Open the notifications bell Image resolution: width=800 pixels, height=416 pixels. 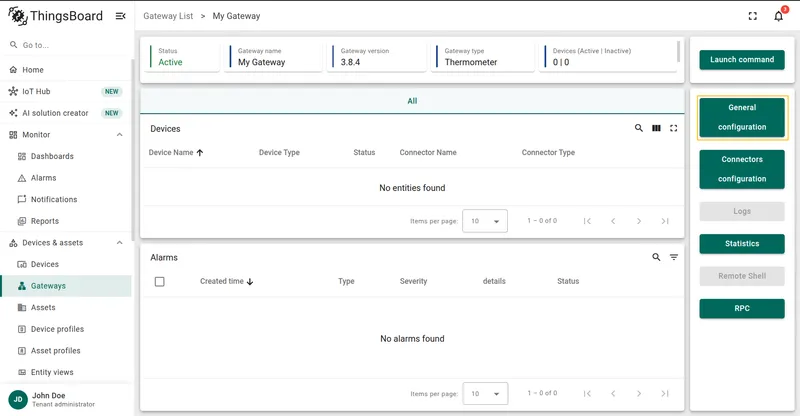click(779, 16)
